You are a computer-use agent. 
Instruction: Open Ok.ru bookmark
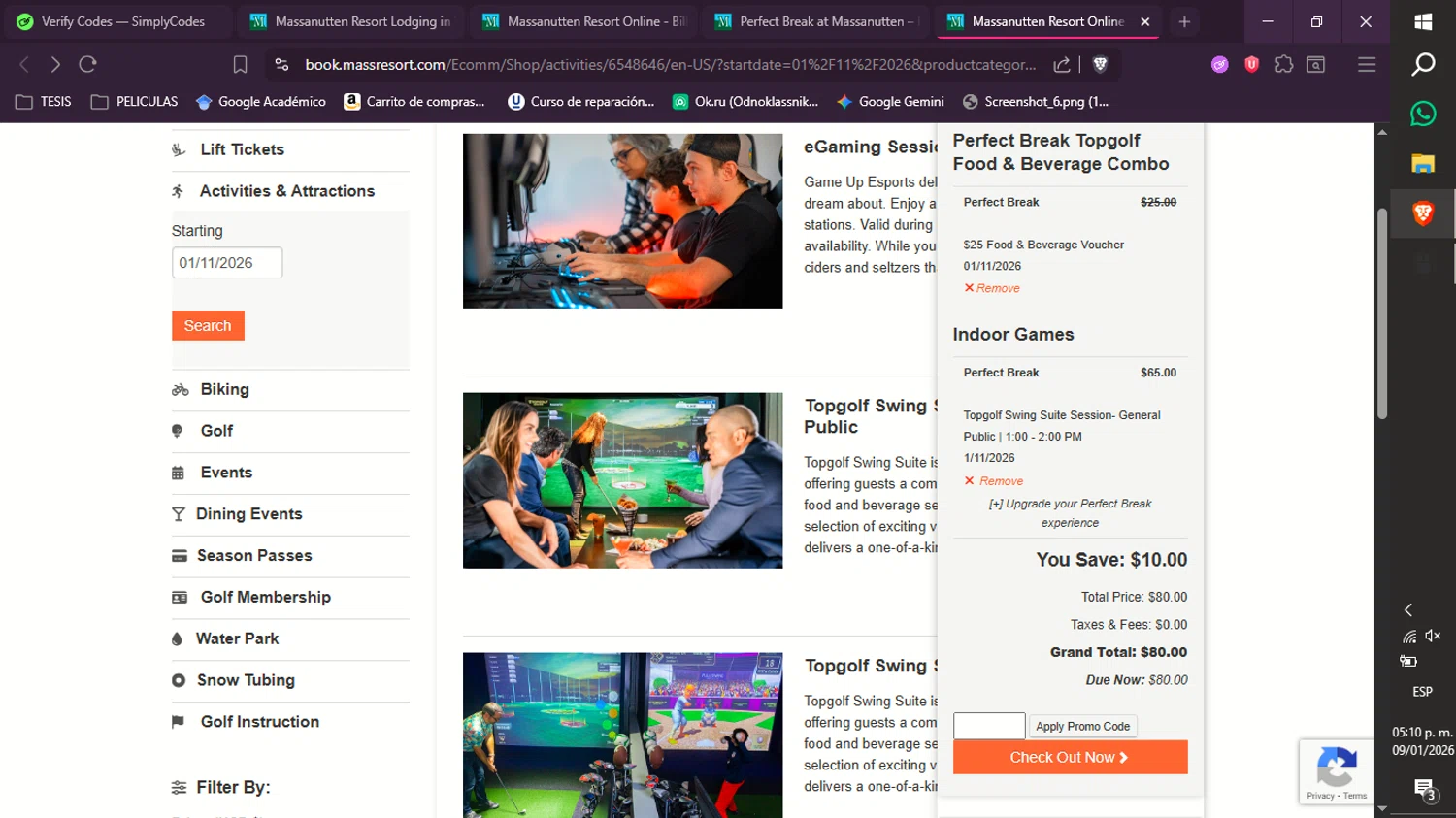click(745, 101)
